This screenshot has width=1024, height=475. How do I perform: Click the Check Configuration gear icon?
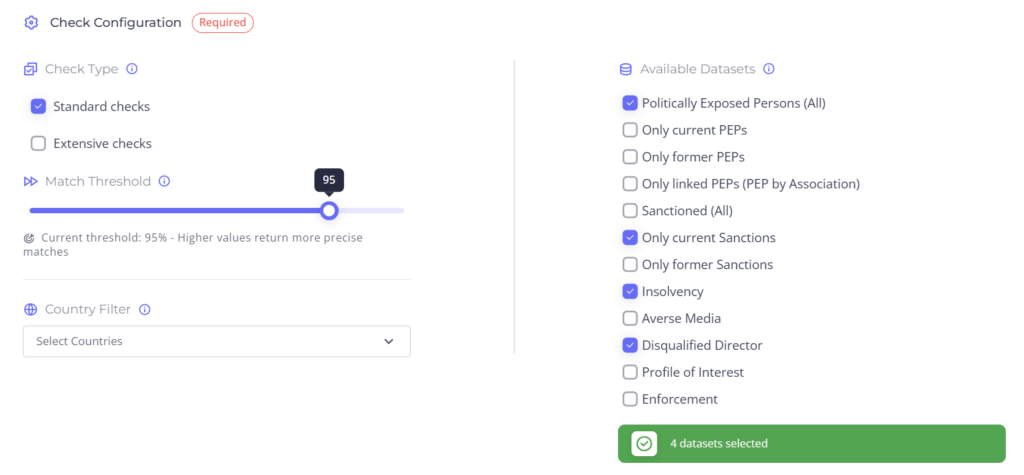click(x=31, y=23)
